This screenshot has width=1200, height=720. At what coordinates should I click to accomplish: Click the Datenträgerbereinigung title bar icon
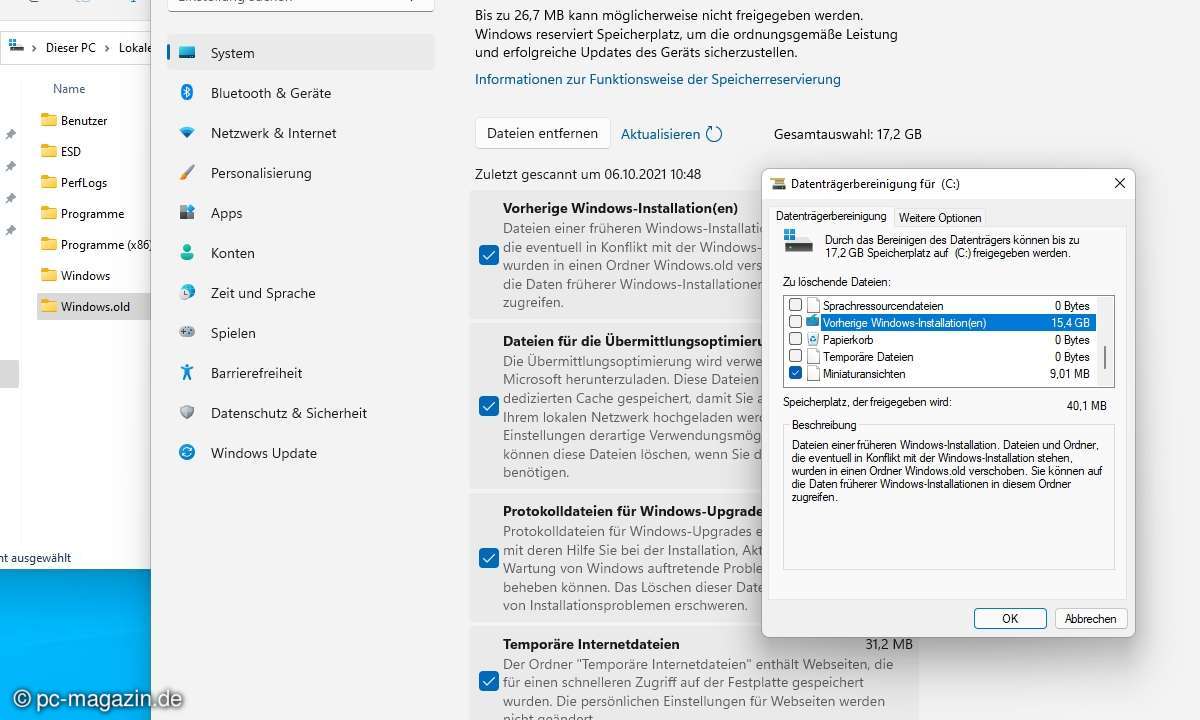tap(778, 184)
